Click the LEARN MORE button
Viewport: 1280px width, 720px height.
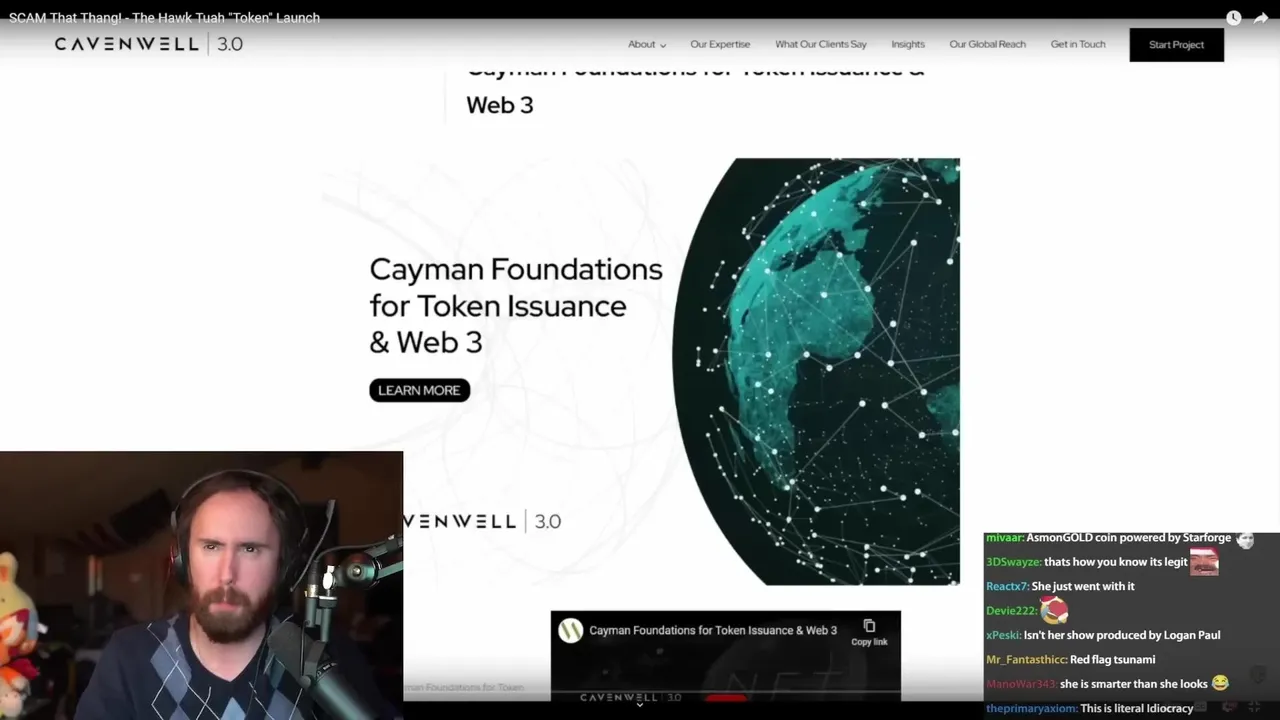[419, 390]
